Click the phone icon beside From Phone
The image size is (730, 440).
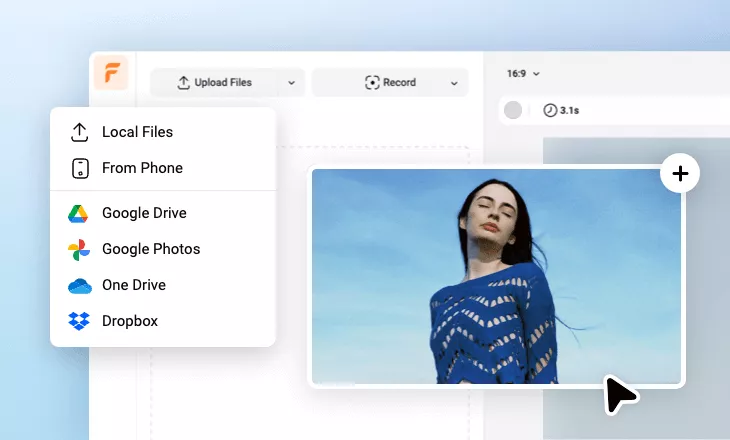(80, 168)
